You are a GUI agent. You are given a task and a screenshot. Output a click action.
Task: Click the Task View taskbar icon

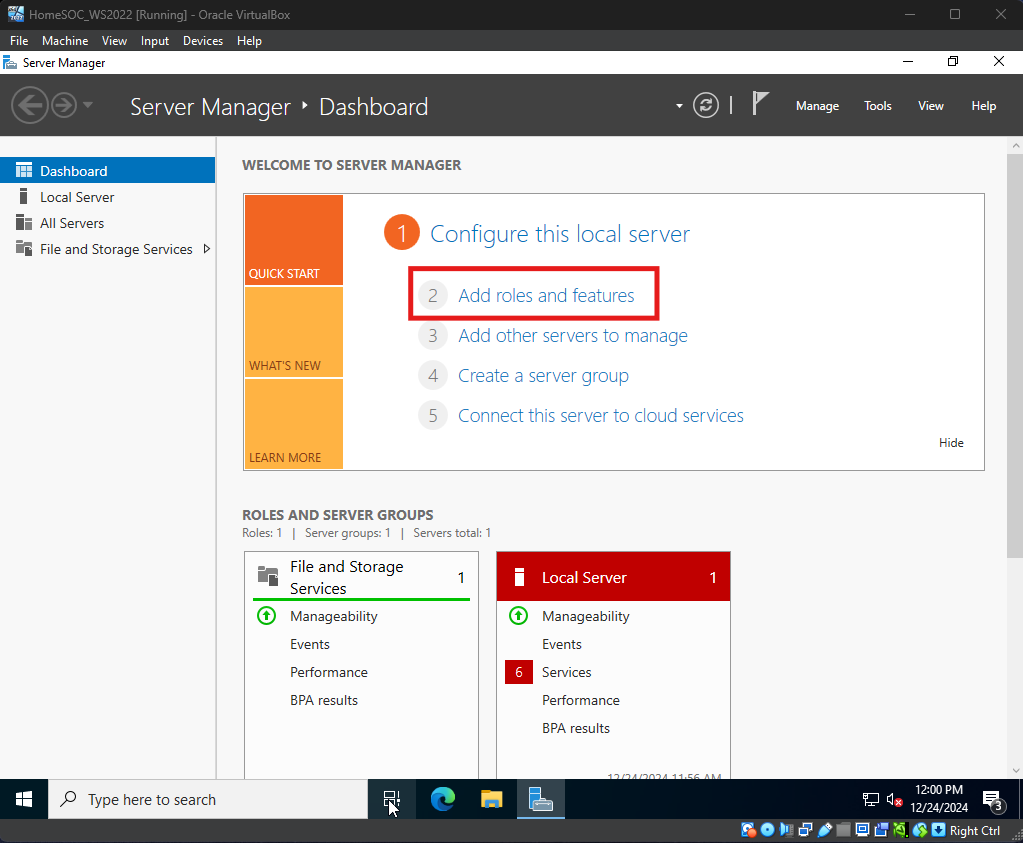point(391,799)
